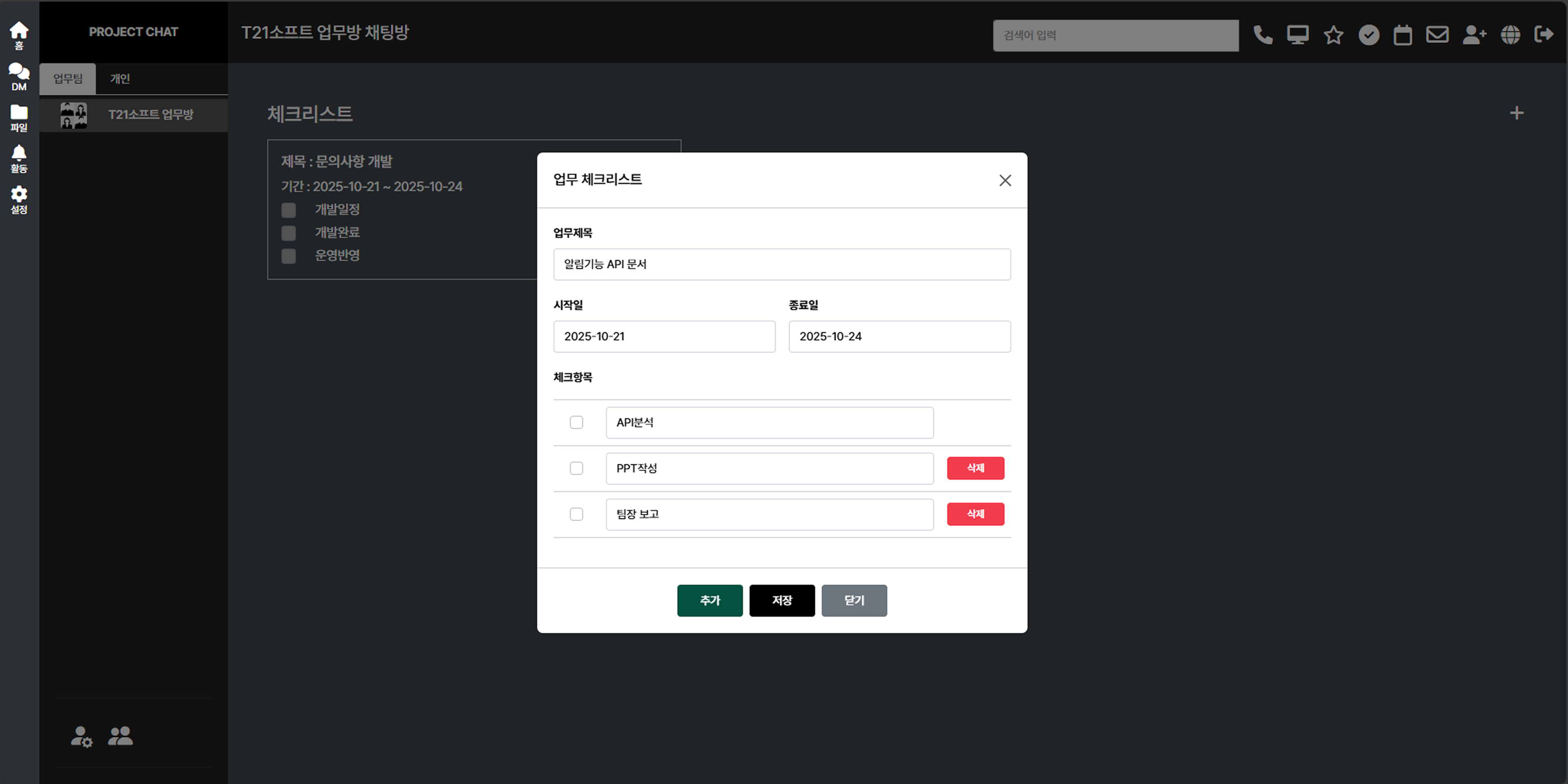Click the phone call icon in header

[x=1263, y=35]
